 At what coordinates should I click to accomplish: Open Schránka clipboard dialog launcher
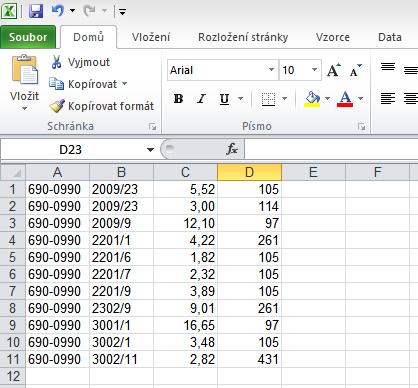(x=153, y=126)
